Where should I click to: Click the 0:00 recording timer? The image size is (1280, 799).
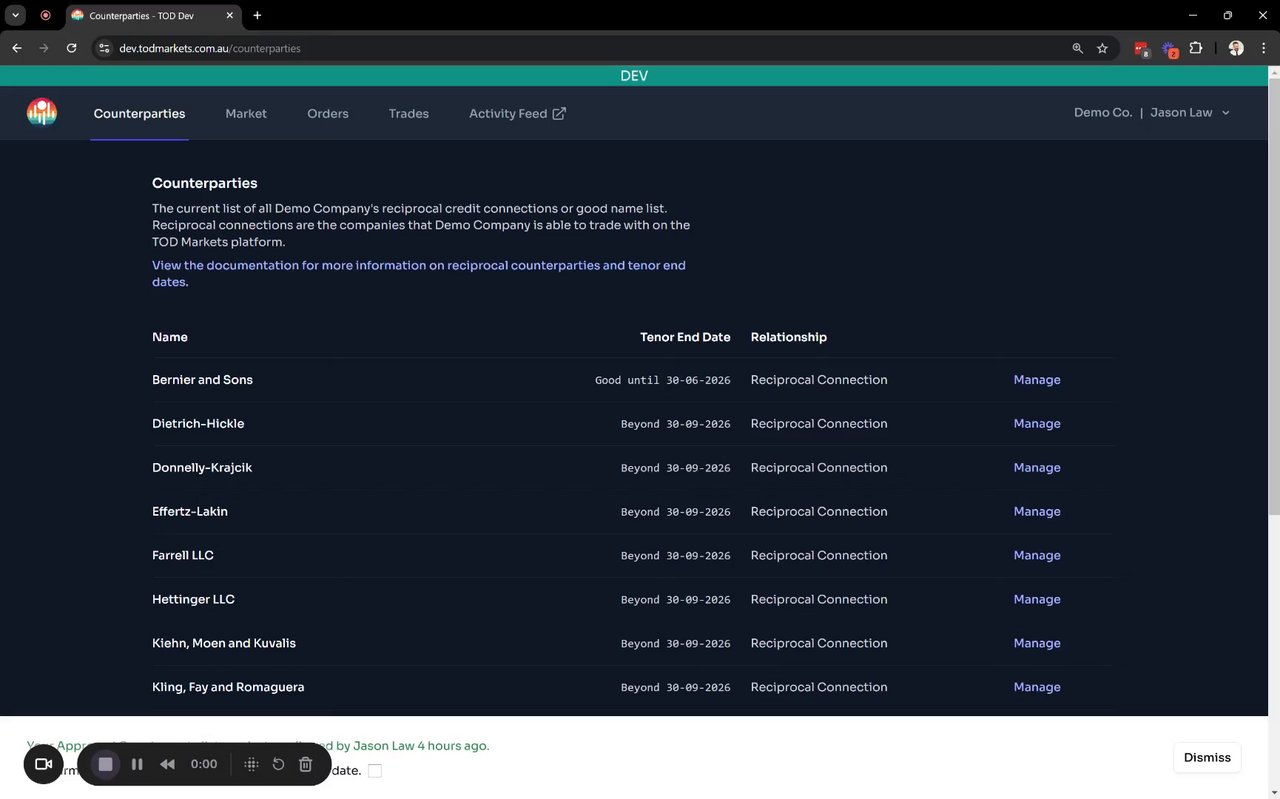pos(204,764)
